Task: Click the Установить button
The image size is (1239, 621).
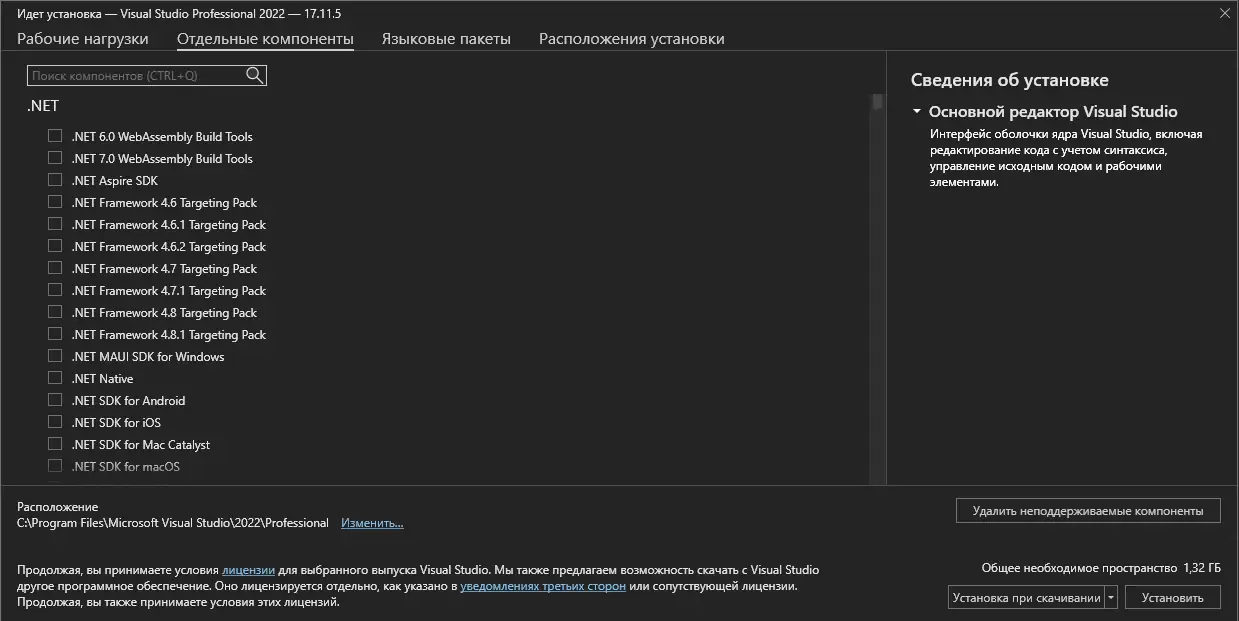Action: click(1173, 598)
